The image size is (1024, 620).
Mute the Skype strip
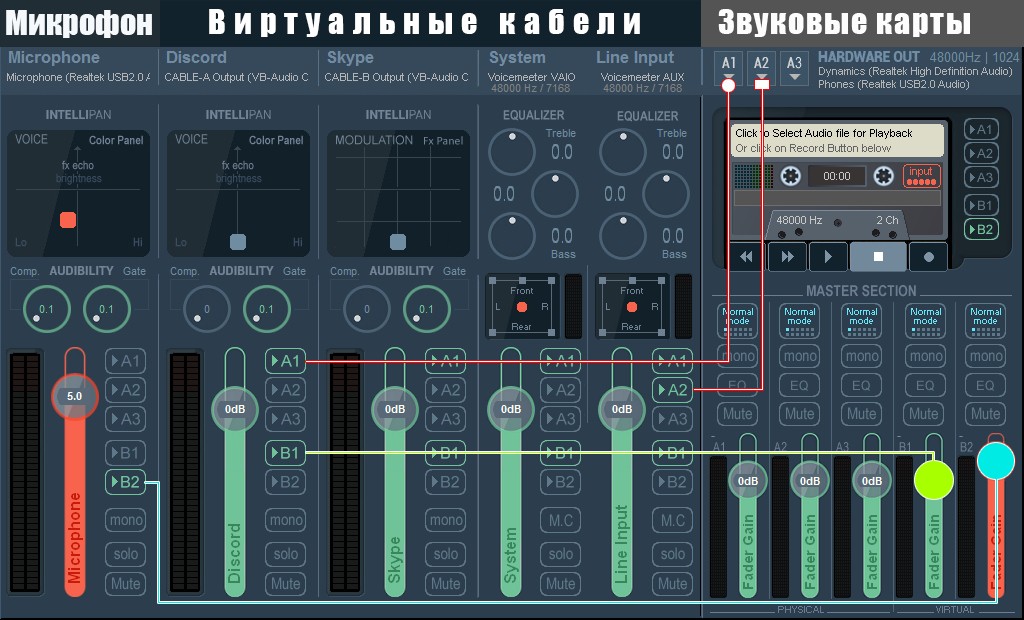point(445,583)
